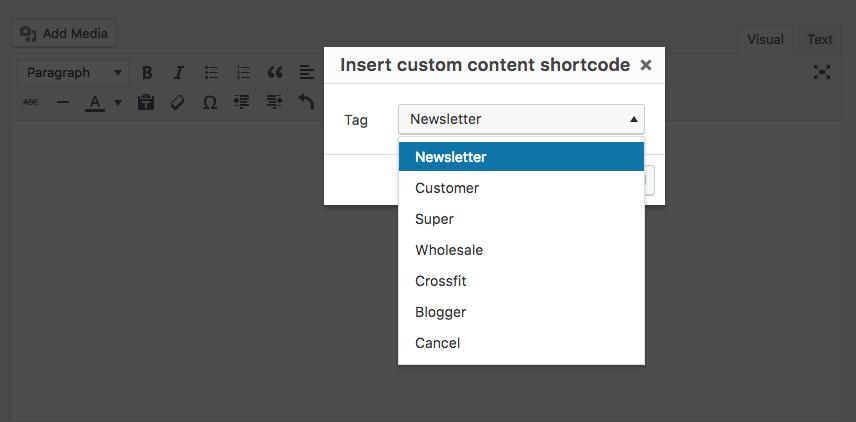The width and height of the screenshot is (856, 422).
Task: Apply the current text color
Action: [95, 102]
